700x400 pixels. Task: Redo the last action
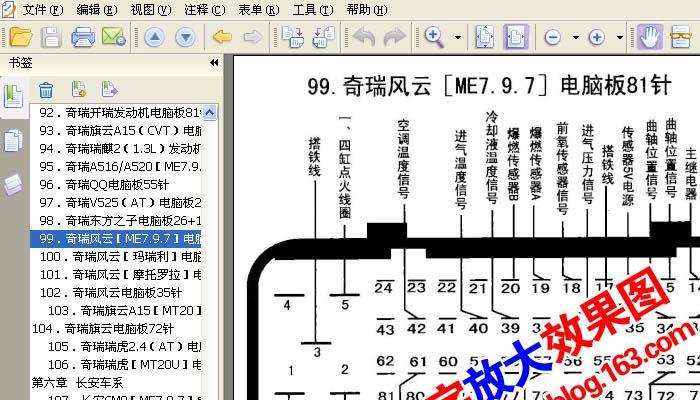tap(395, 37)
